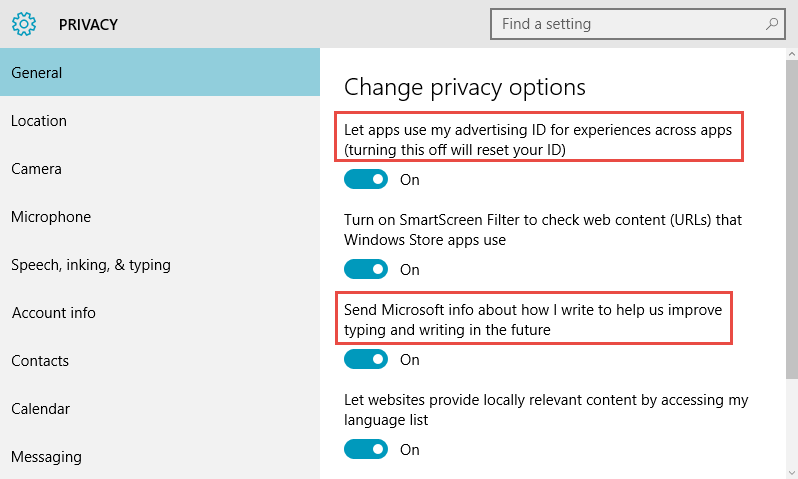The image size is (798, 479).
Task: Click the vertical scrollbar thumb
Action: (791, 219)
